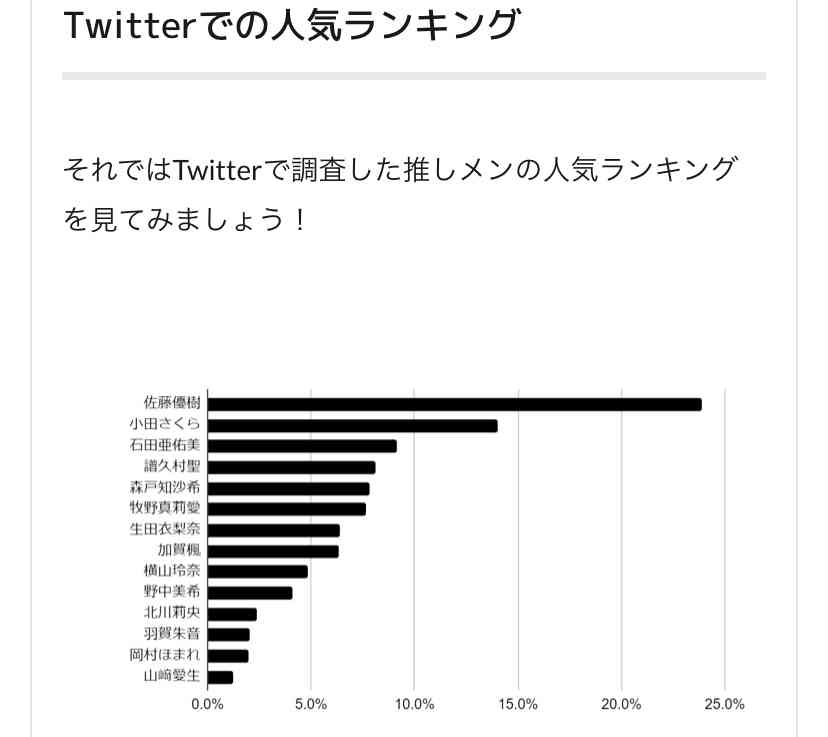Click the 野中美希 bar
This screenshot has width=828, height=737.
coord(250,593)
